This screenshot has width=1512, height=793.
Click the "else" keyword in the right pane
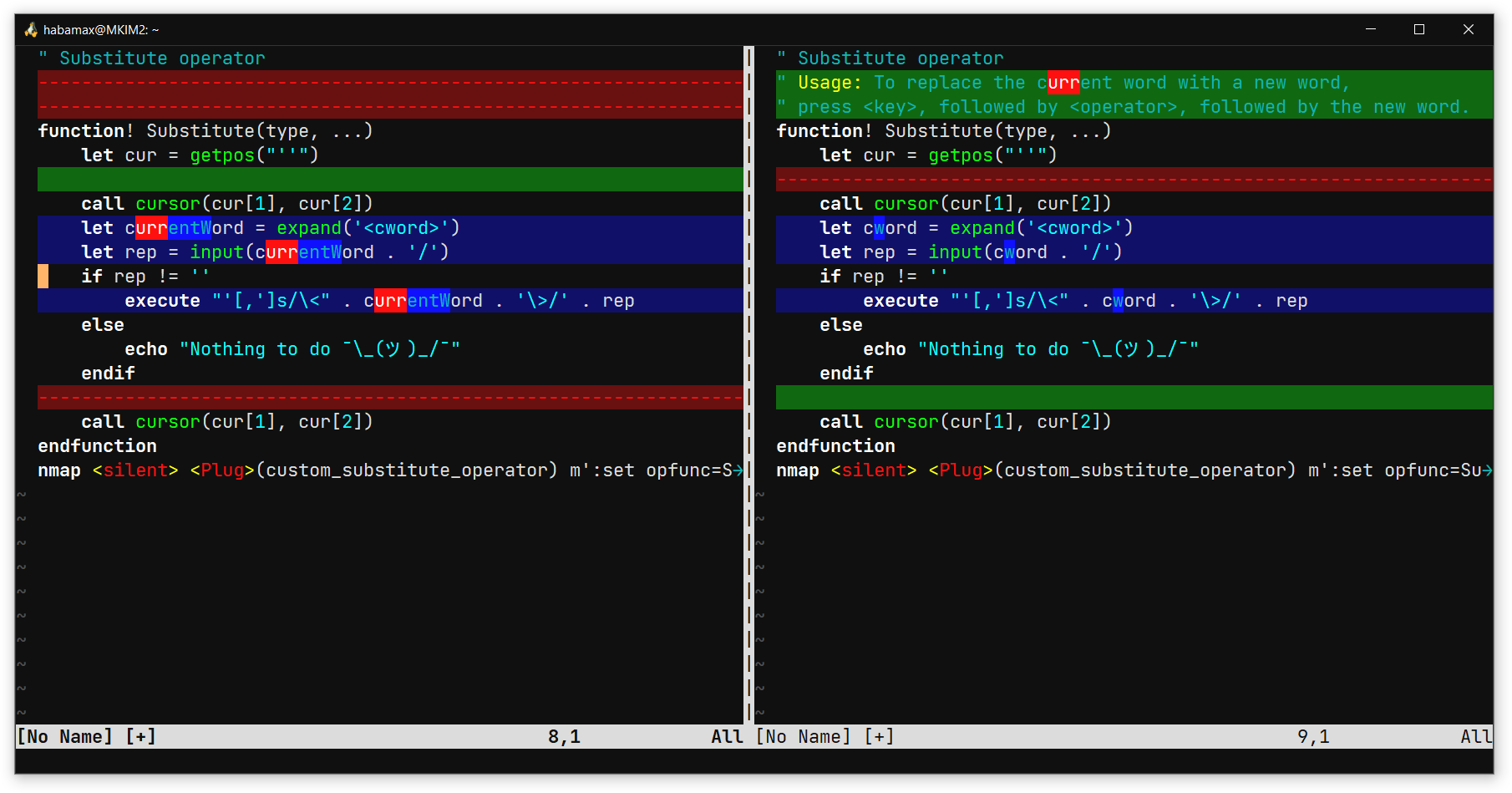(x=841, y=325)
